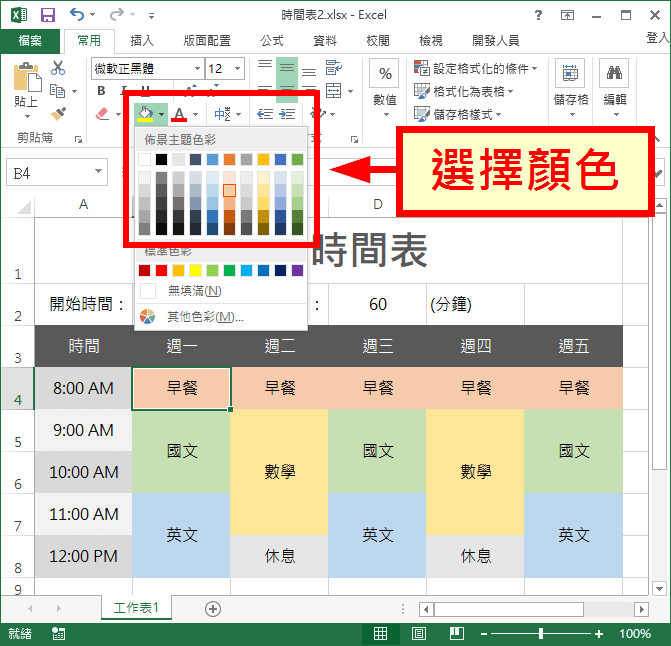The image size is (671, 646).
Task: Toggle top vertical alignment button
Action: (265, 64)
